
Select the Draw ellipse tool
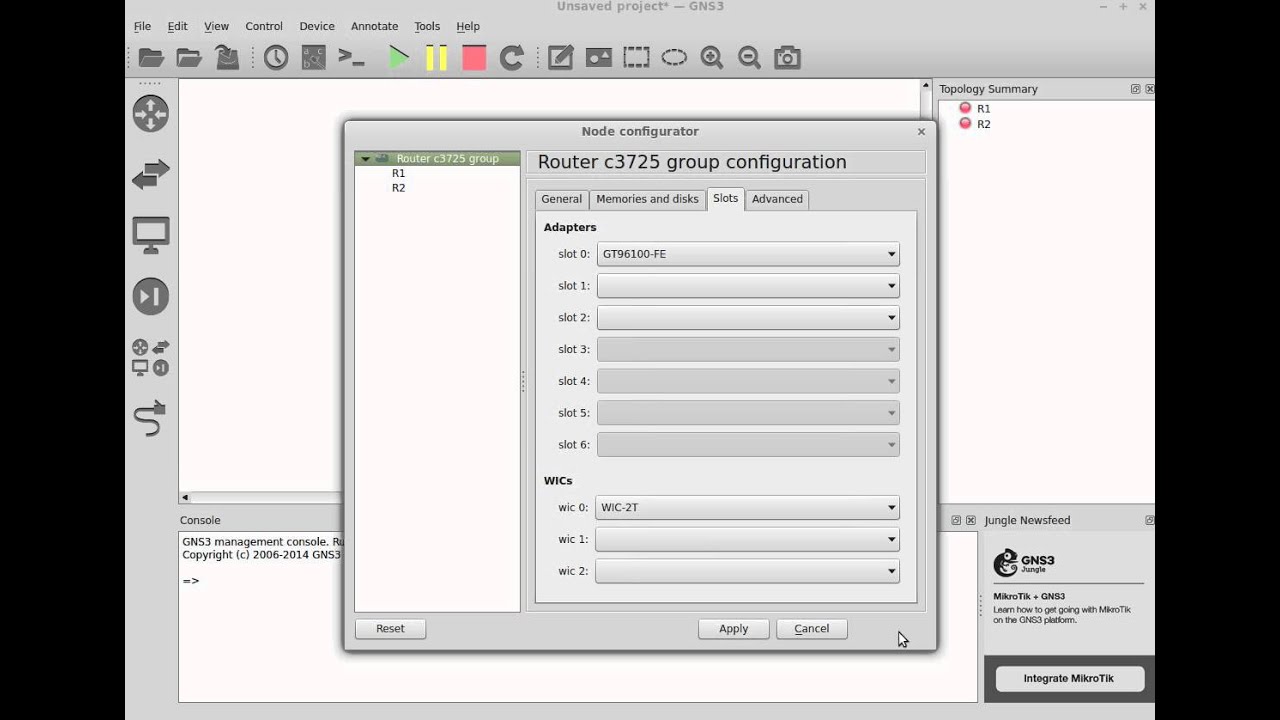[x=674, y=57]
